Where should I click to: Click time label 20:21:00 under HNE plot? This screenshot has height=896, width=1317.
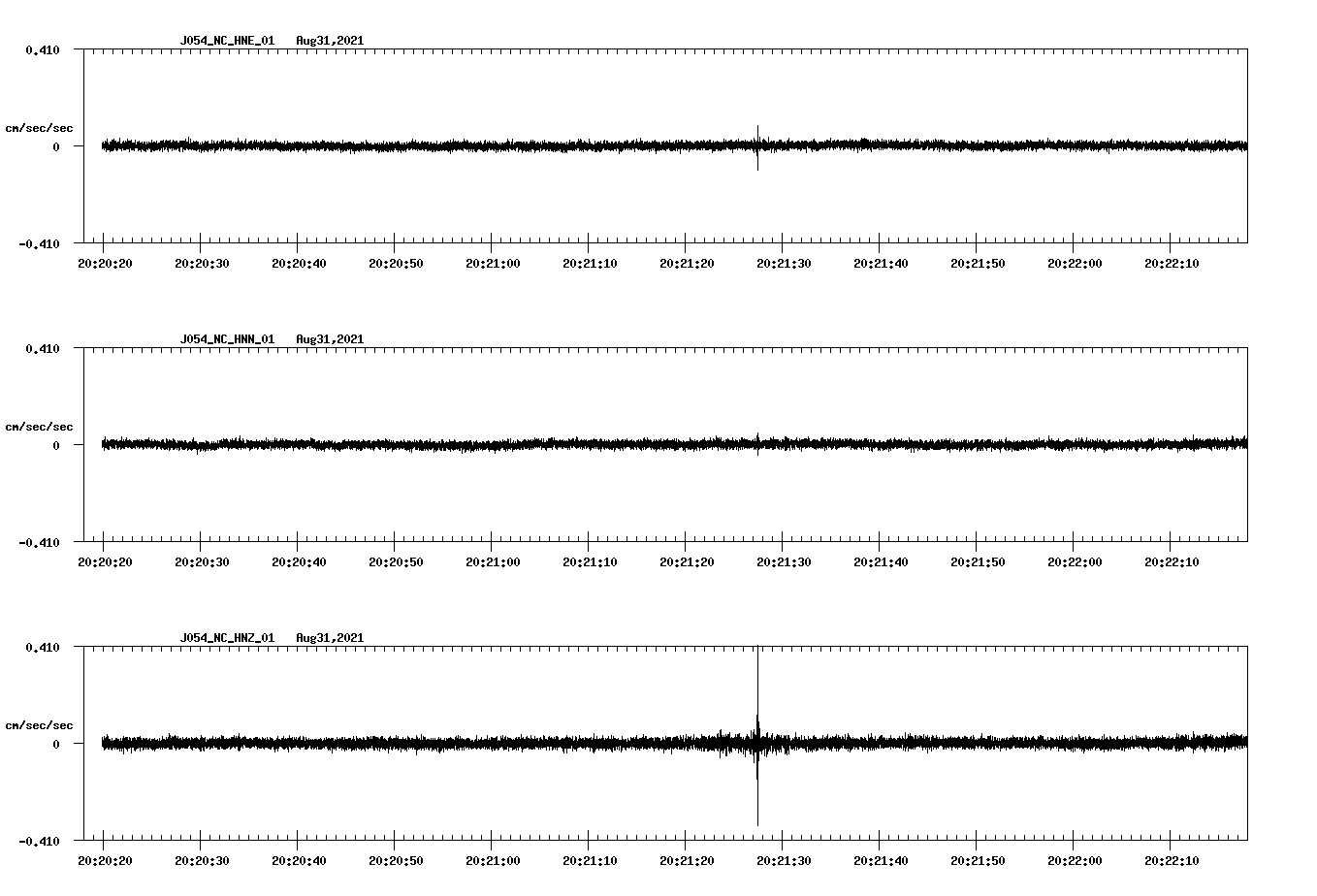point(493,264)
